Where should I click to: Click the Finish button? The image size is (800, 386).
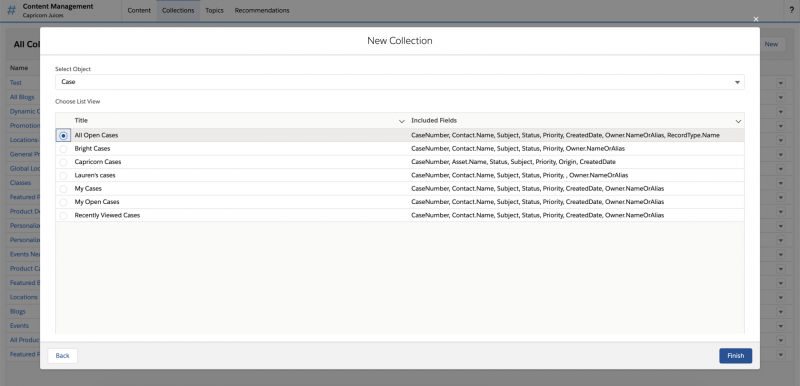pyautogui.click(x=735, y=356)
